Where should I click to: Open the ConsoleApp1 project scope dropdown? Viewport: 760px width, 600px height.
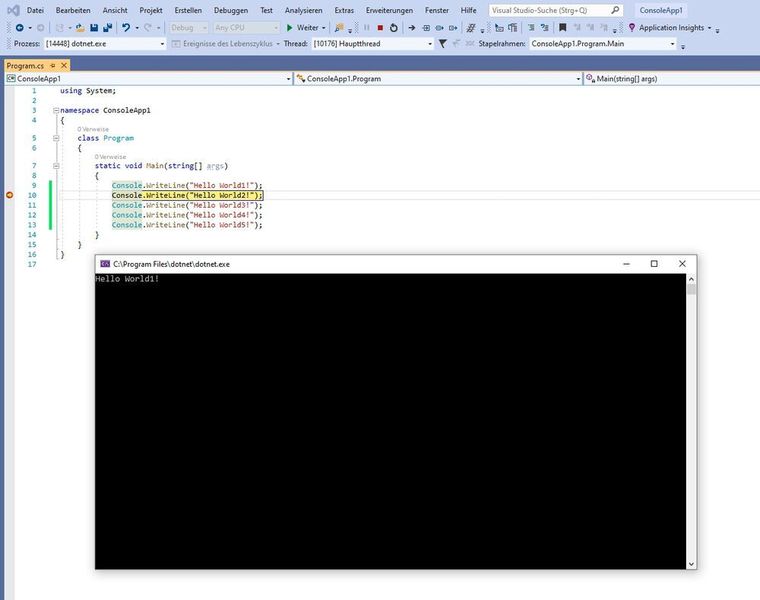click(x=149, y=79)
